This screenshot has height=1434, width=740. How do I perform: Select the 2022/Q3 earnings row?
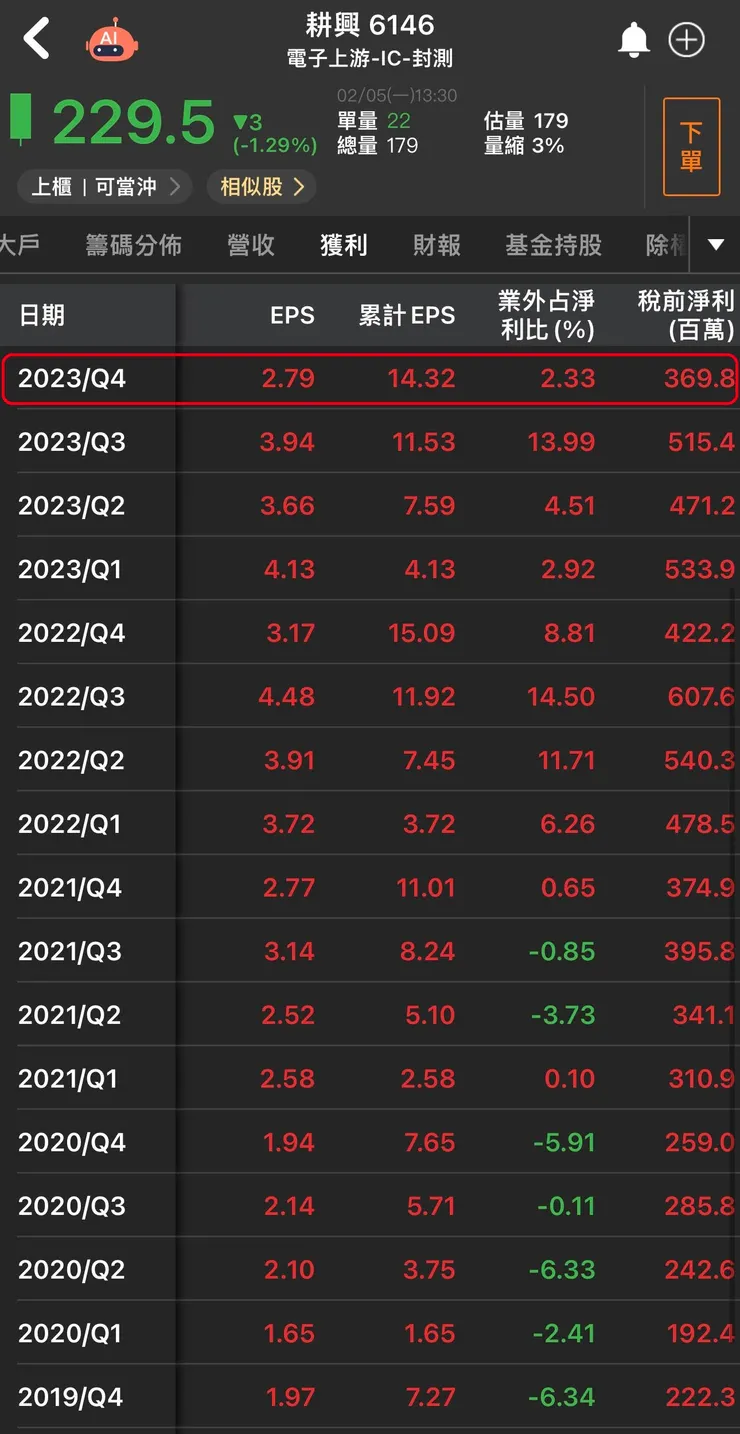click(x=370, y=697)
